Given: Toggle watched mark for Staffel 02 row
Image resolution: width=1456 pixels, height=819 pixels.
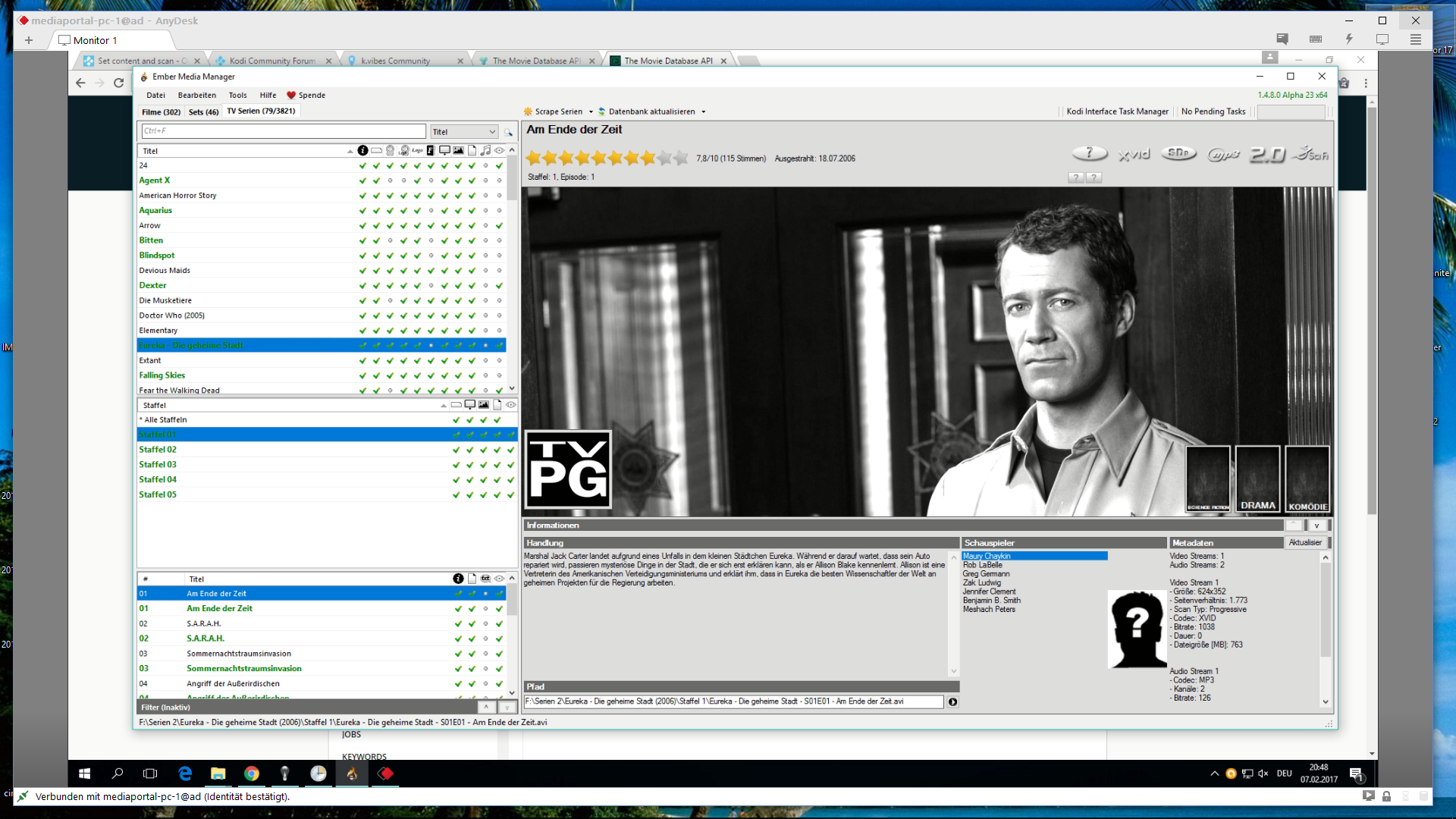Looking at the screenshot, I should coord(511,450).
